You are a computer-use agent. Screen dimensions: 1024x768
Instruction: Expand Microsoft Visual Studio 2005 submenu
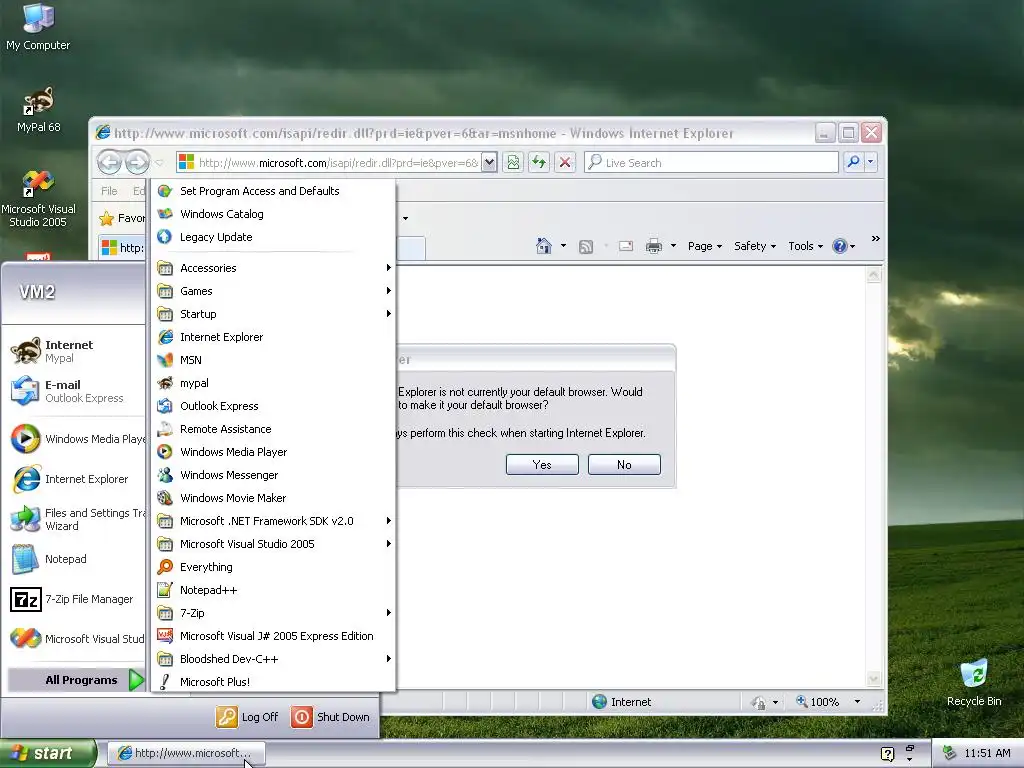coord(274,543)
